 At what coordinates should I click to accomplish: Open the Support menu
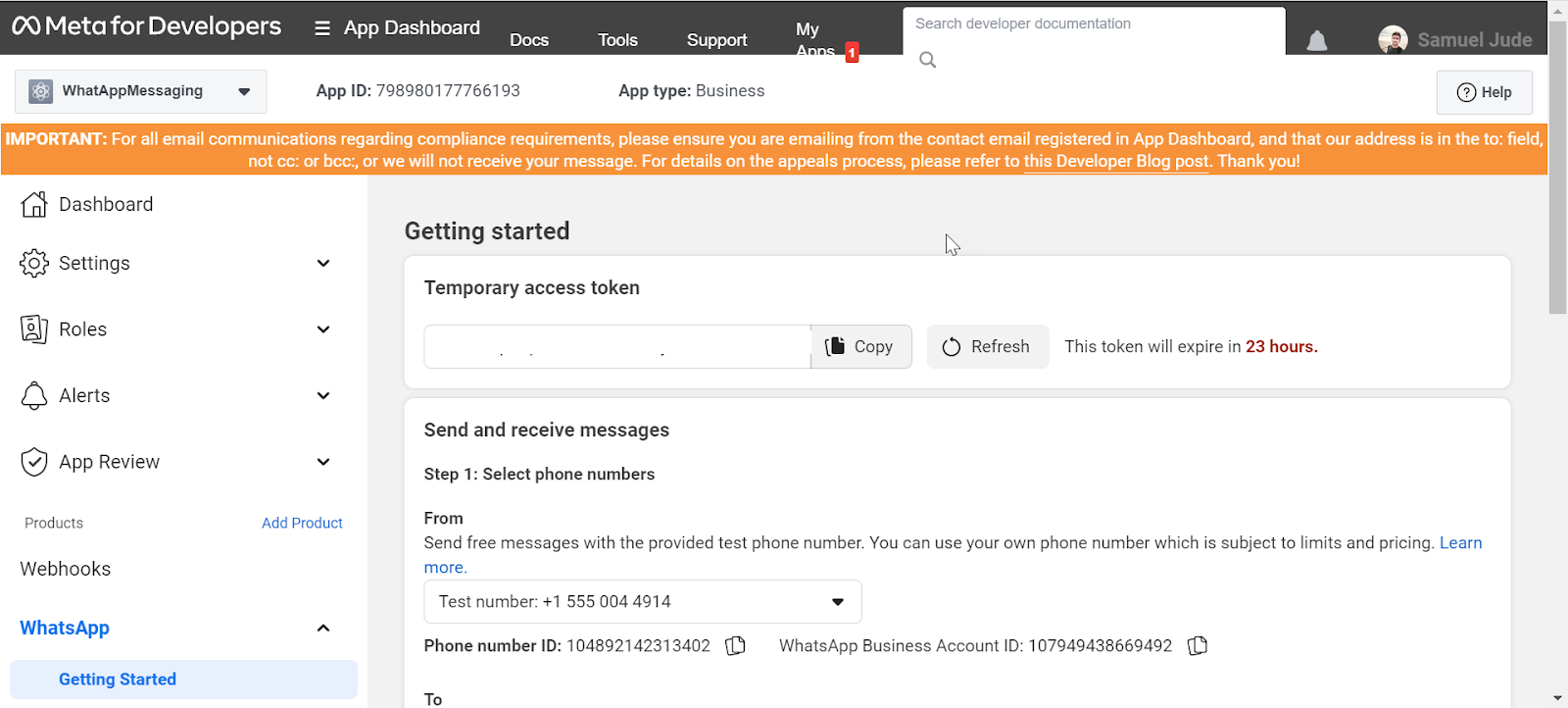coord(716,40)
